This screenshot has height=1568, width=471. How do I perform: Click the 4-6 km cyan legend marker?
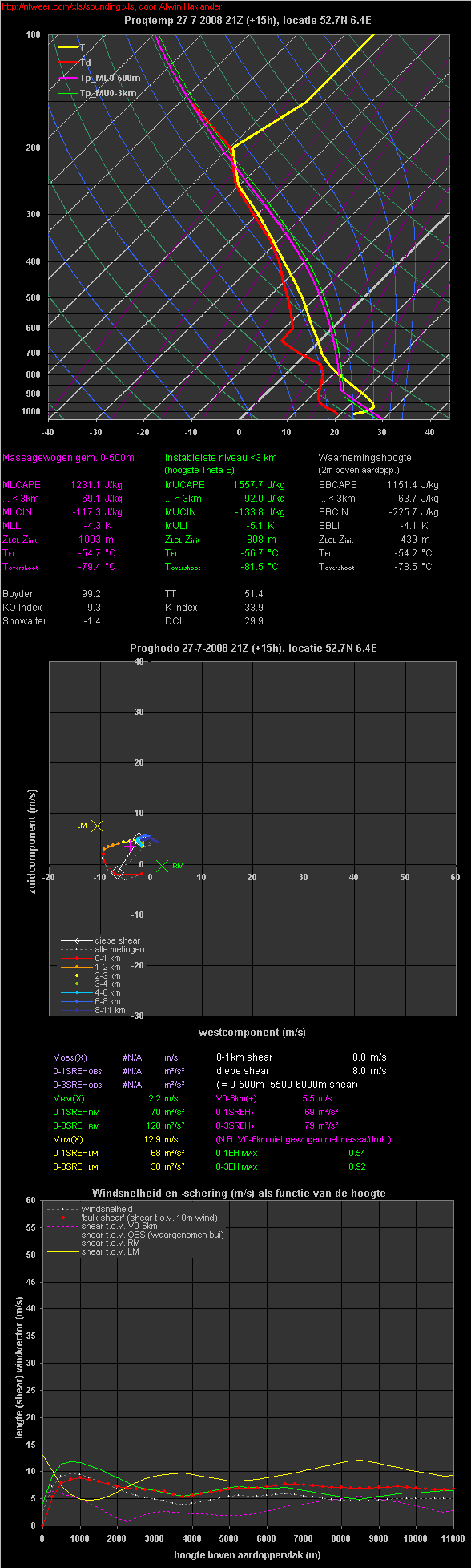point(77,992)
